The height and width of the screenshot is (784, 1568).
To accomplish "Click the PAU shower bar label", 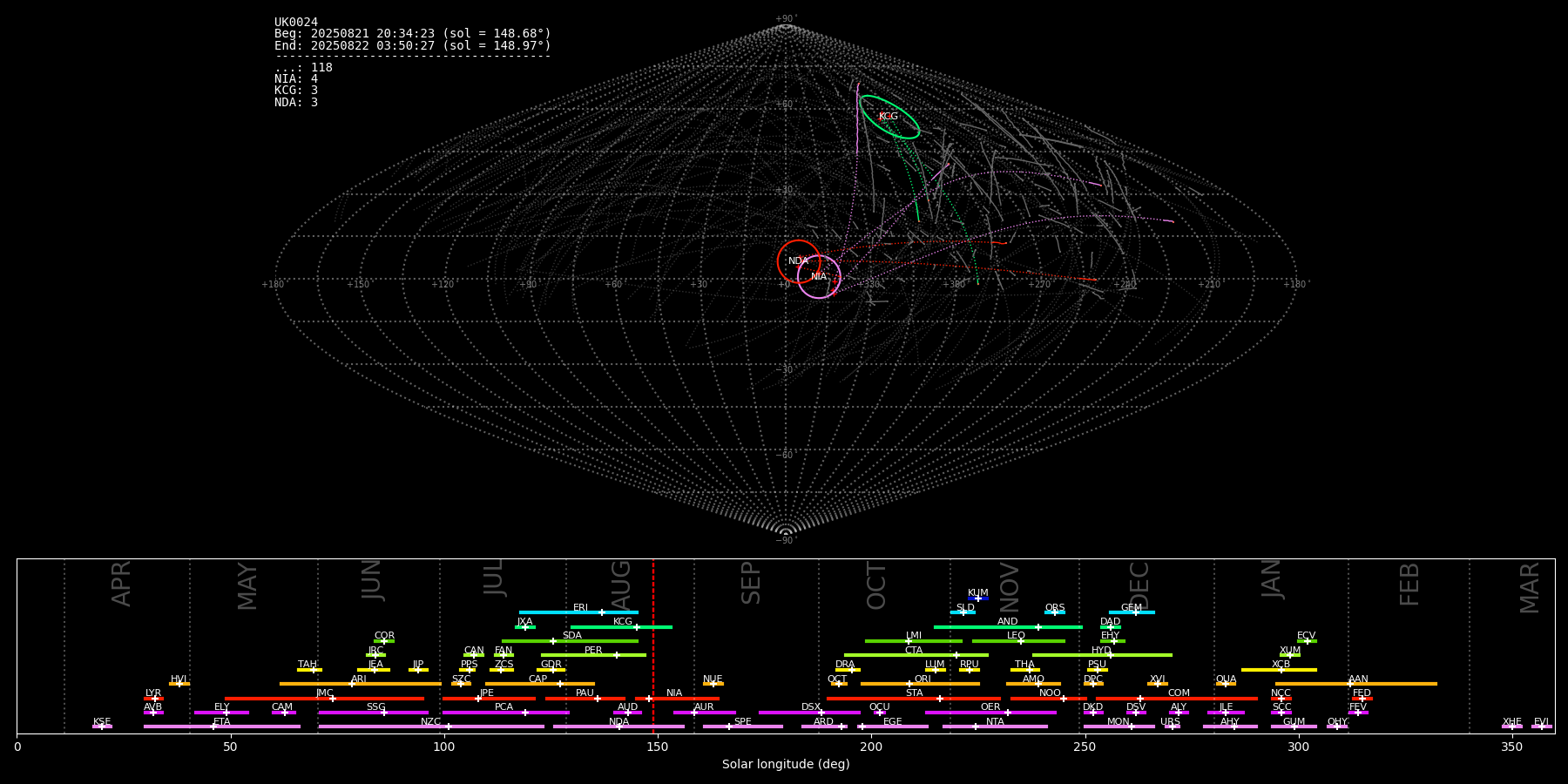I will pos(585,693).
